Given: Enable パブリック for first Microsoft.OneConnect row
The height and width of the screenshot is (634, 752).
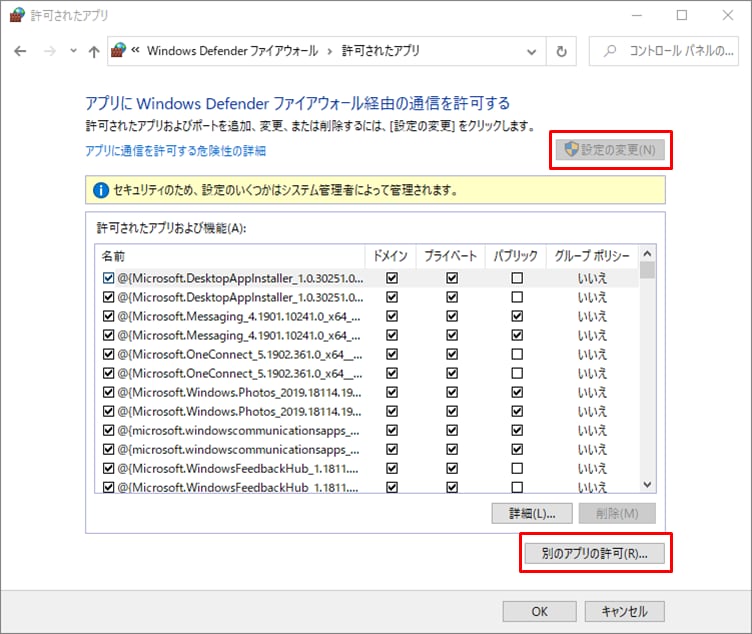Looking at the screenshot, I should (517, 354).
